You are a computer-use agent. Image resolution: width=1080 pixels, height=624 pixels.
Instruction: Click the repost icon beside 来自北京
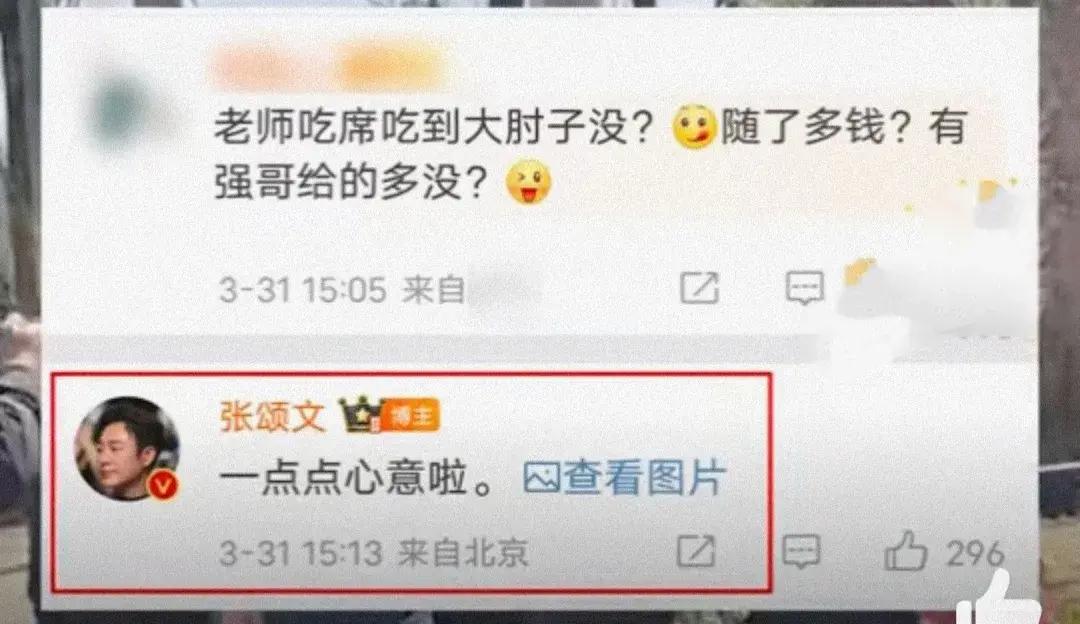[696, 551]
